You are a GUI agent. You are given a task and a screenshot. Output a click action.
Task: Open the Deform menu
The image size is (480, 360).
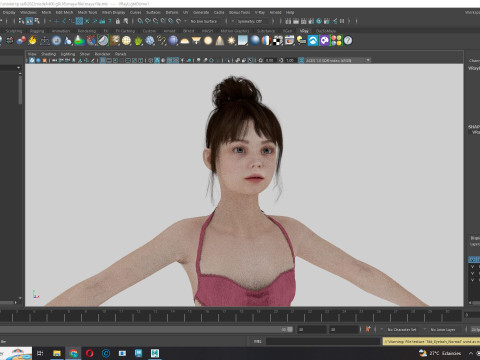172,12
